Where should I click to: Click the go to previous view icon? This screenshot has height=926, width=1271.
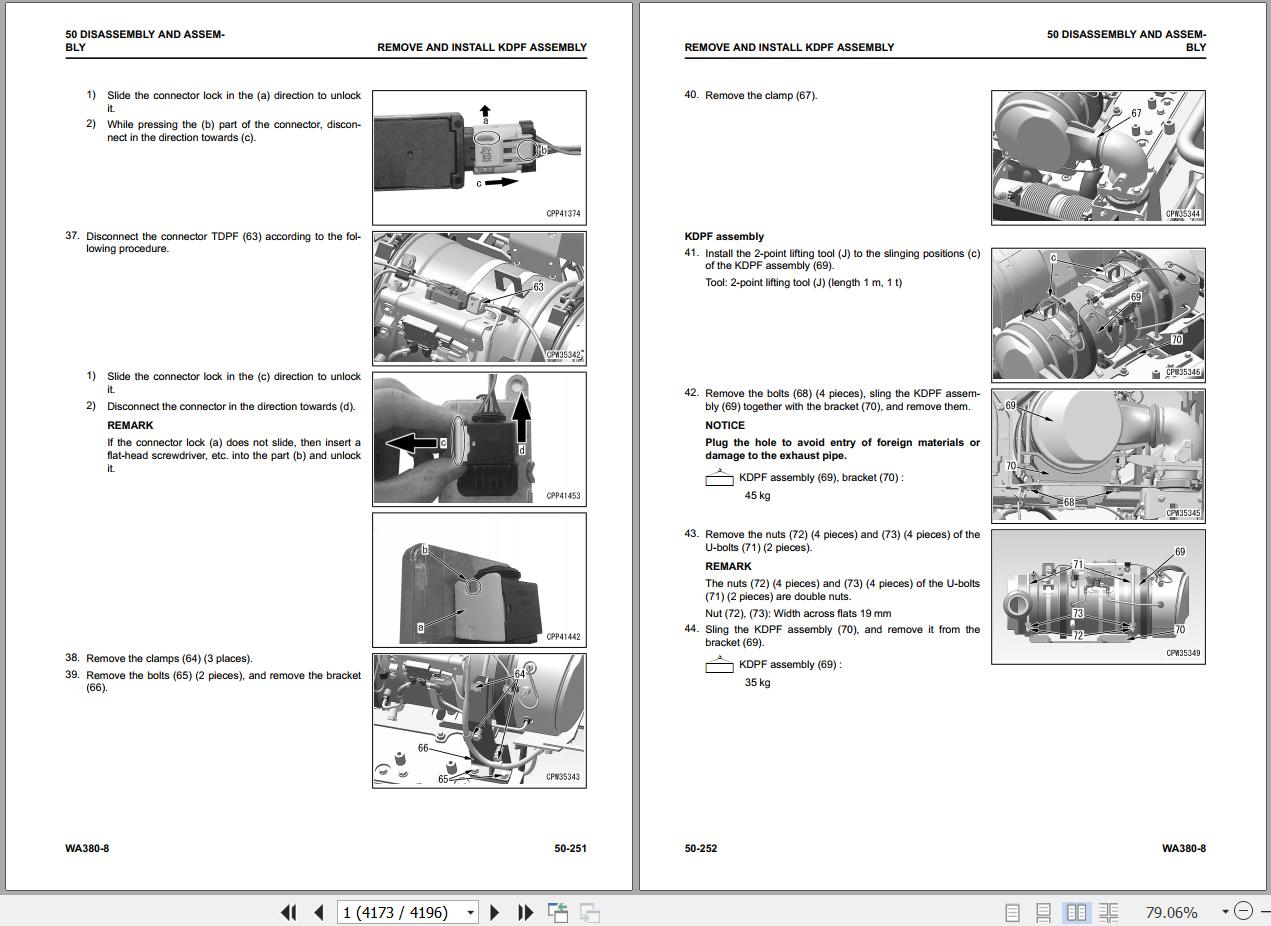click(x=558, y=912)
